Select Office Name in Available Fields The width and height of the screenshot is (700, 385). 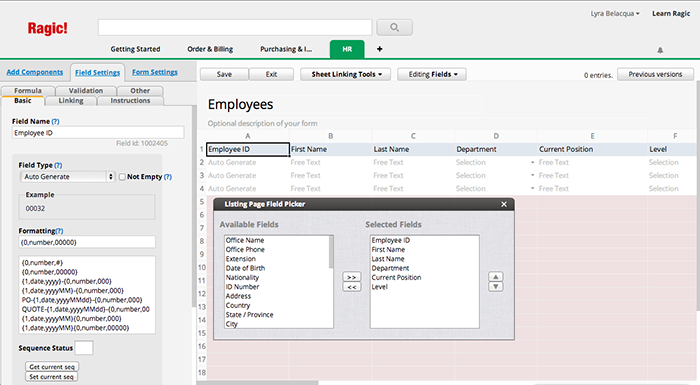245,240
